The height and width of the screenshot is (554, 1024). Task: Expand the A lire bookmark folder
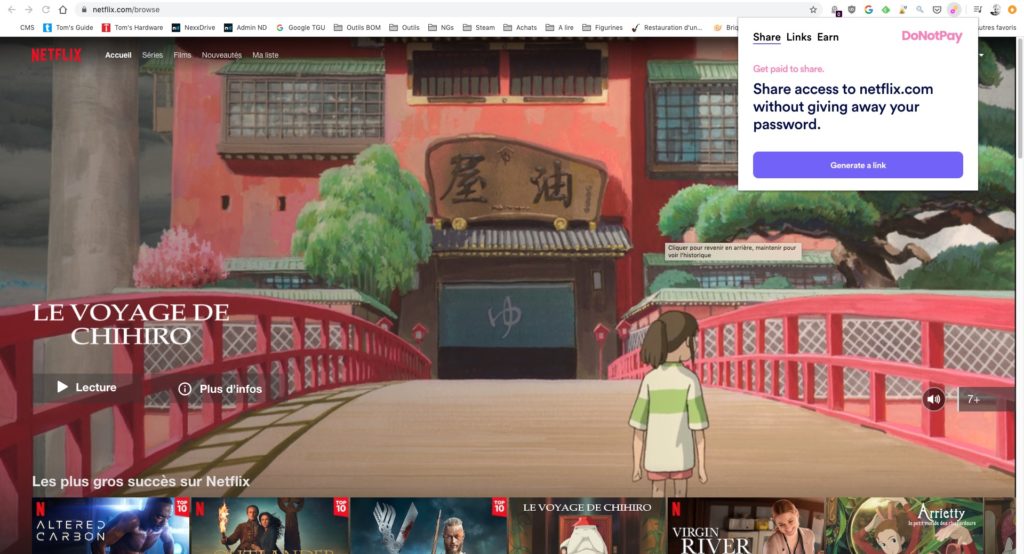click(x=560, y=27)
